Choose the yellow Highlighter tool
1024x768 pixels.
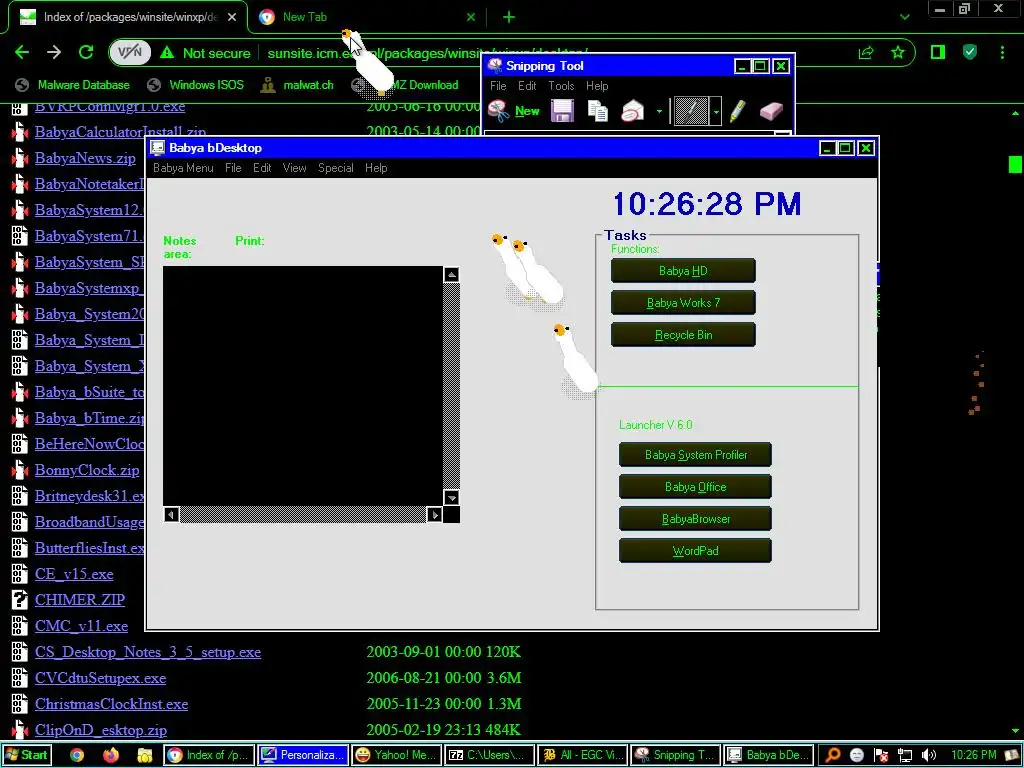(x=737, y=111)
